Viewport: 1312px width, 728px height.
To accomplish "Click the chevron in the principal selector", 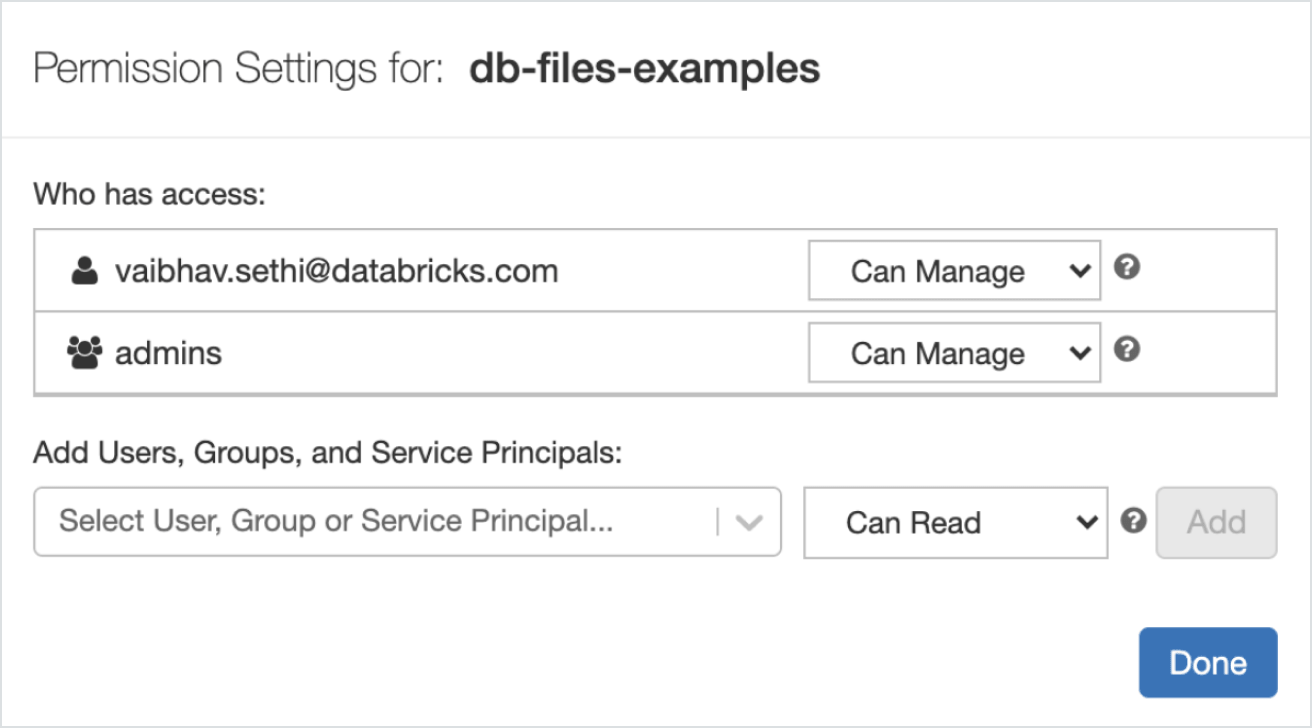I will [749, 522].
